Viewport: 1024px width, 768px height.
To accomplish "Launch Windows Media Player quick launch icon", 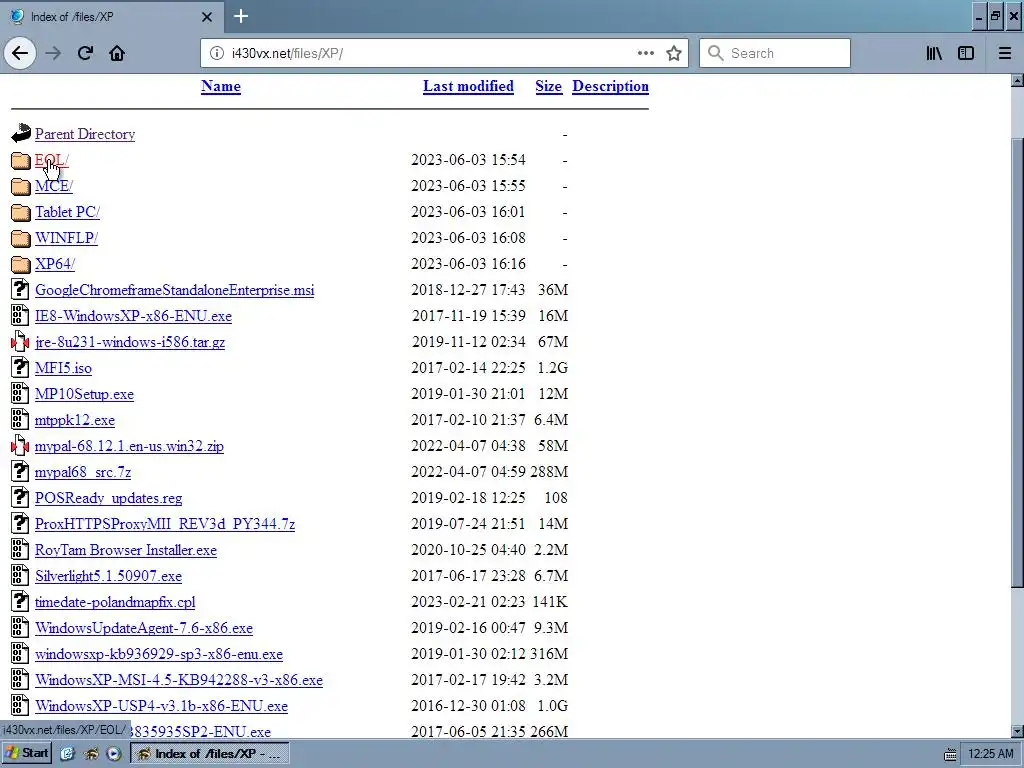I will pyautogui.click(x=114, y=754).
